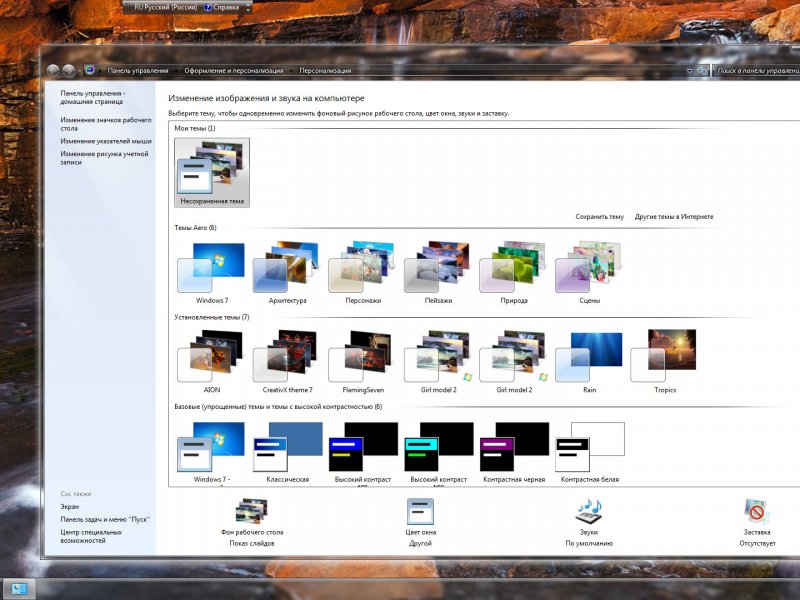Open Звуки sound settings
This screenshot has width=800, height=600.
pyautogui.click(x=589, y=521)
